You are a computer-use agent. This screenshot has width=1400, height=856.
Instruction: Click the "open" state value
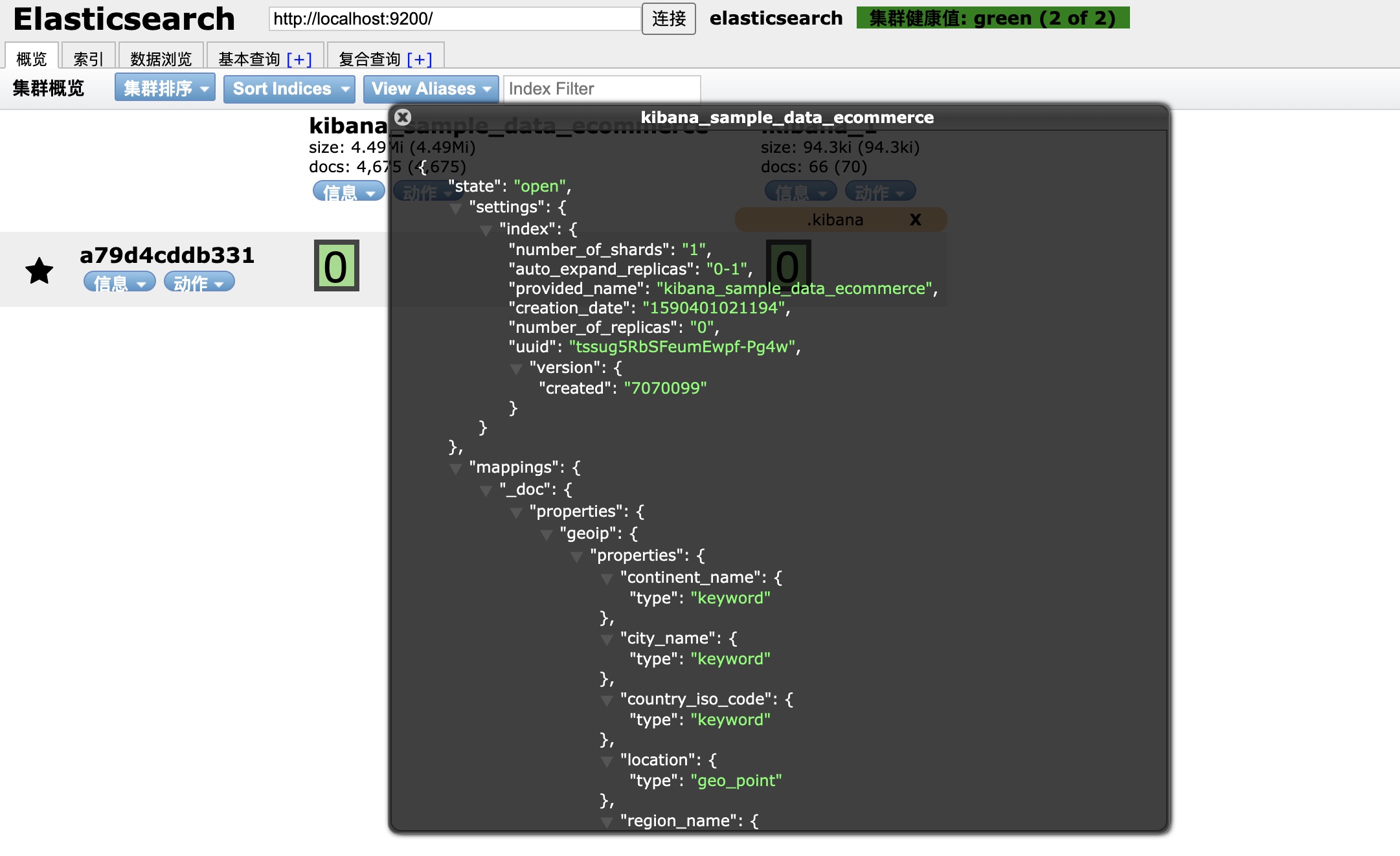point(540,186)
